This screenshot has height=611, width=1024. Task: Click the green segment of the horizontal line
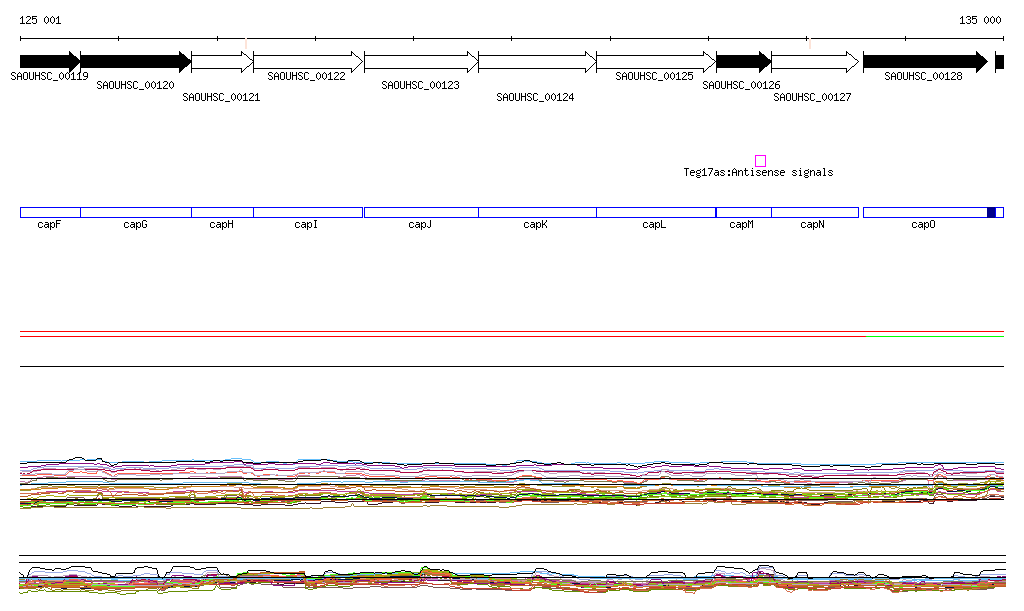934,337
